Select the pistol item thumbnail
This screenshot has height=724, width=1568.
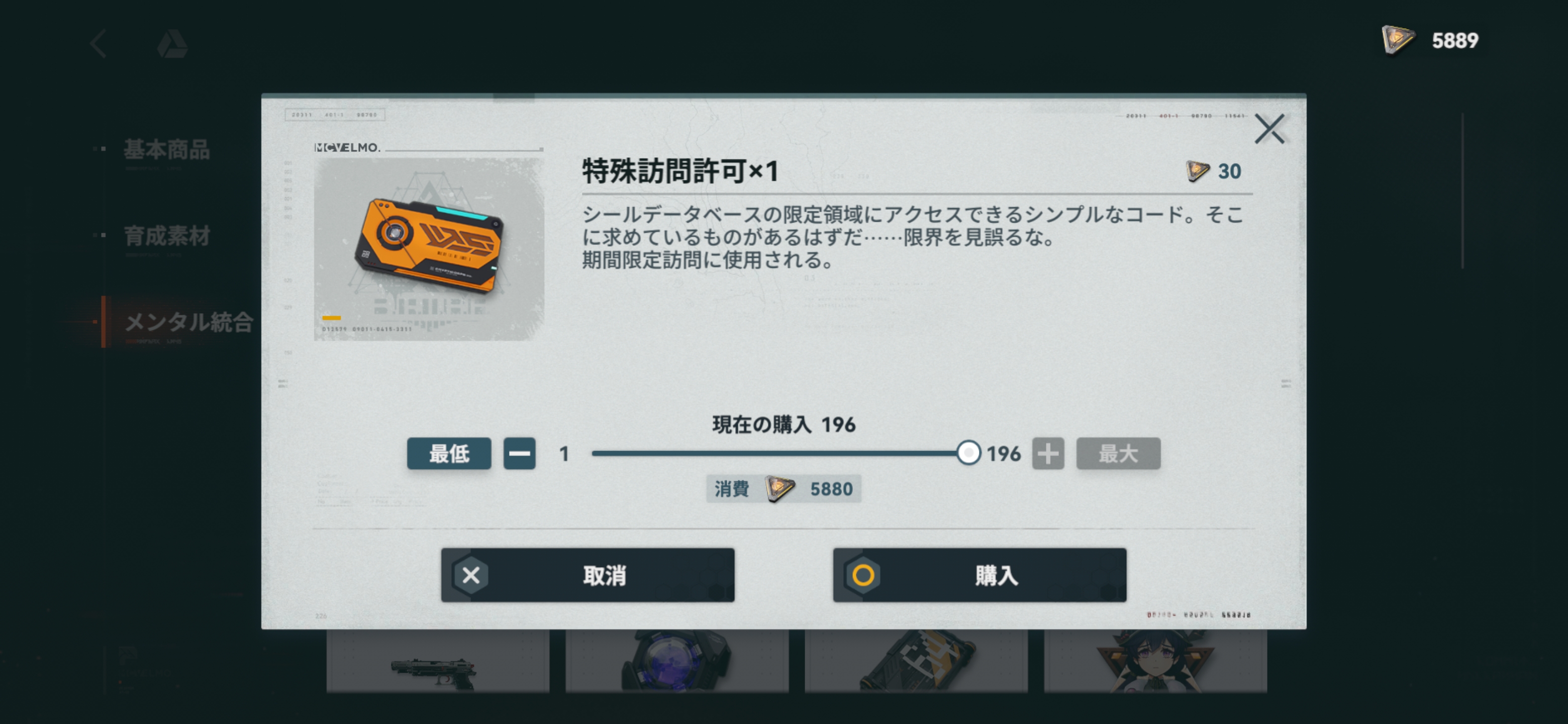[x=438, y=661]
